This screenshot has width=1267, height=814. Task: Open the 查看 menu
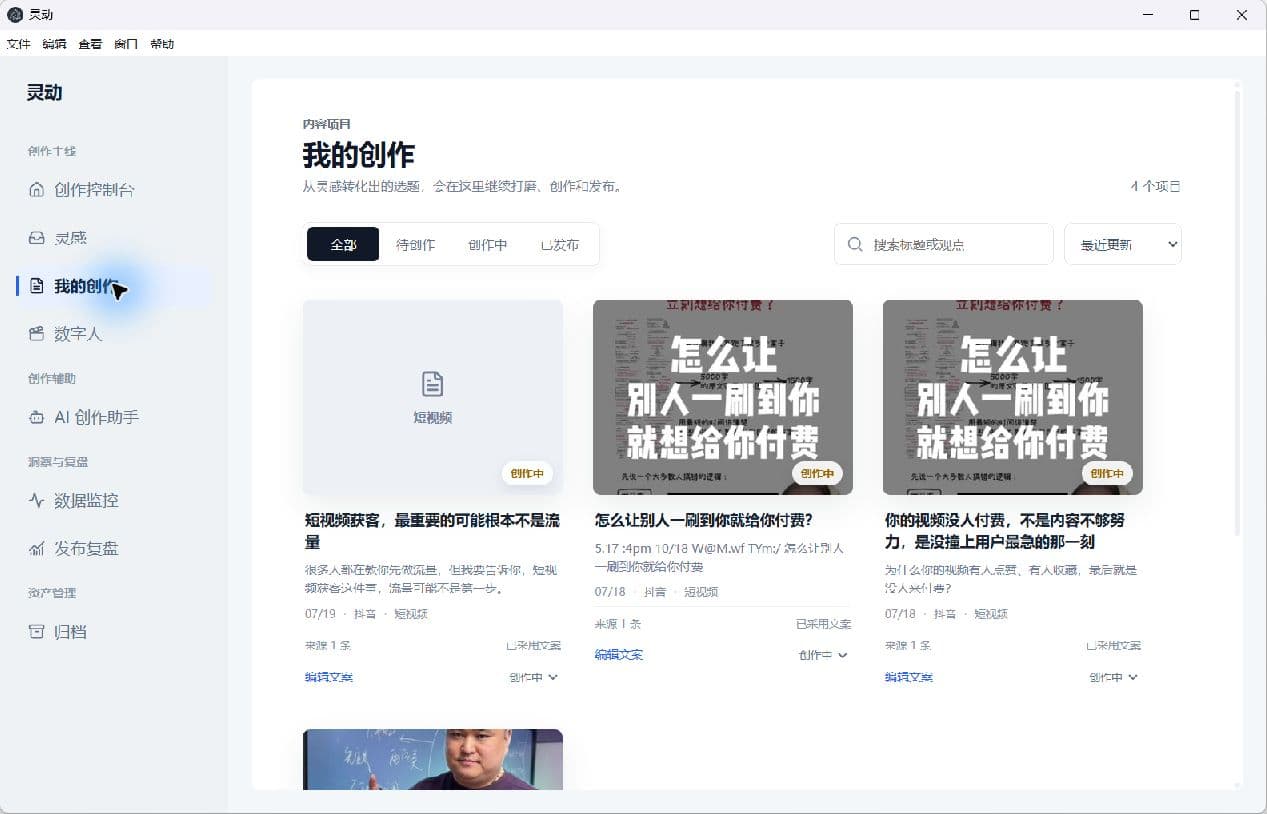90,44
